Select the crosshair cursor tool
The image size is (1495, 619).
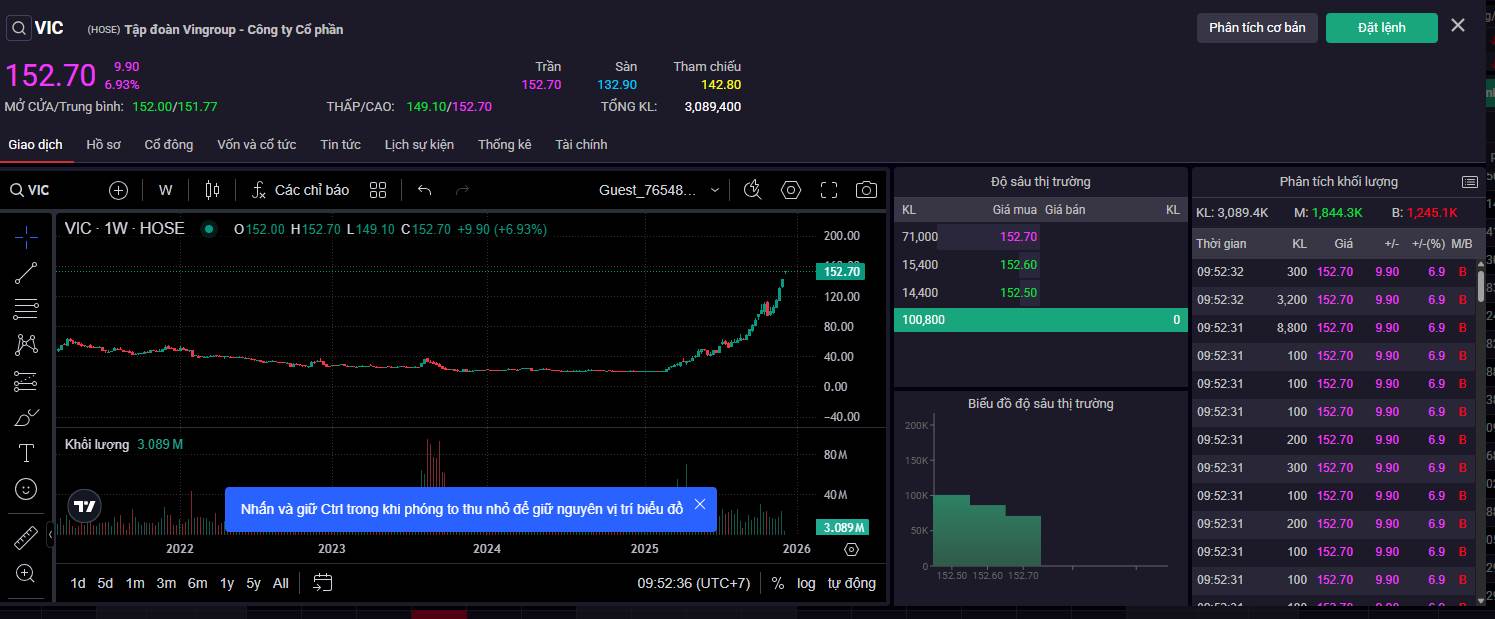click(x=27, y=236)
